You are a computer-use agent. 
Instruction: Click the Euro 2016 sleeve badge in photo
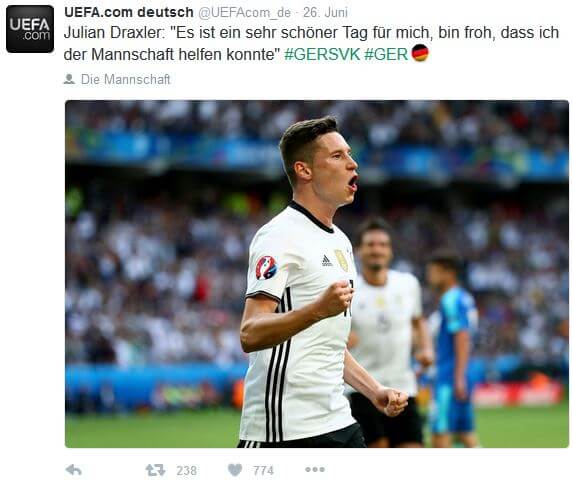tap(266, 268)
